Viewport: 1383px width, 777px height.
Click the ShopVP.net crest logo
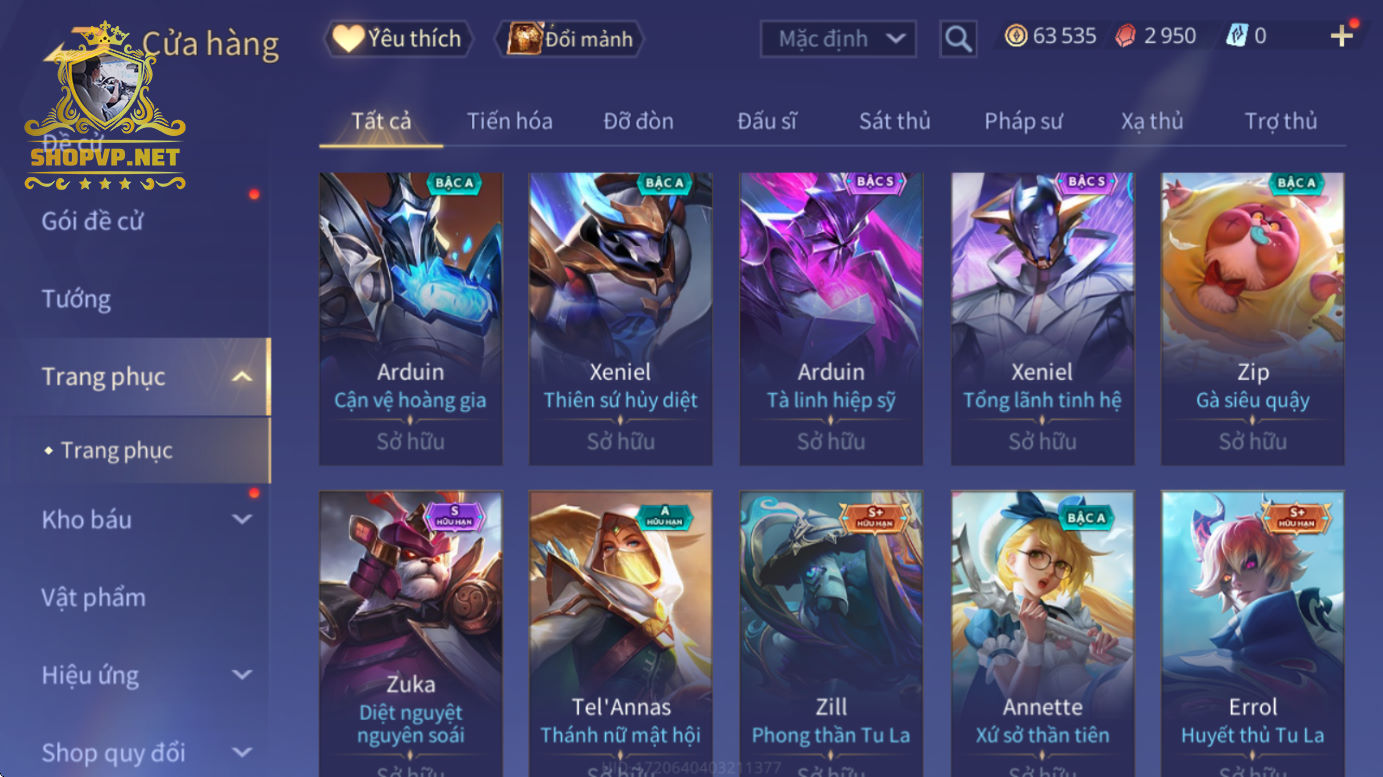pos(105,107)
